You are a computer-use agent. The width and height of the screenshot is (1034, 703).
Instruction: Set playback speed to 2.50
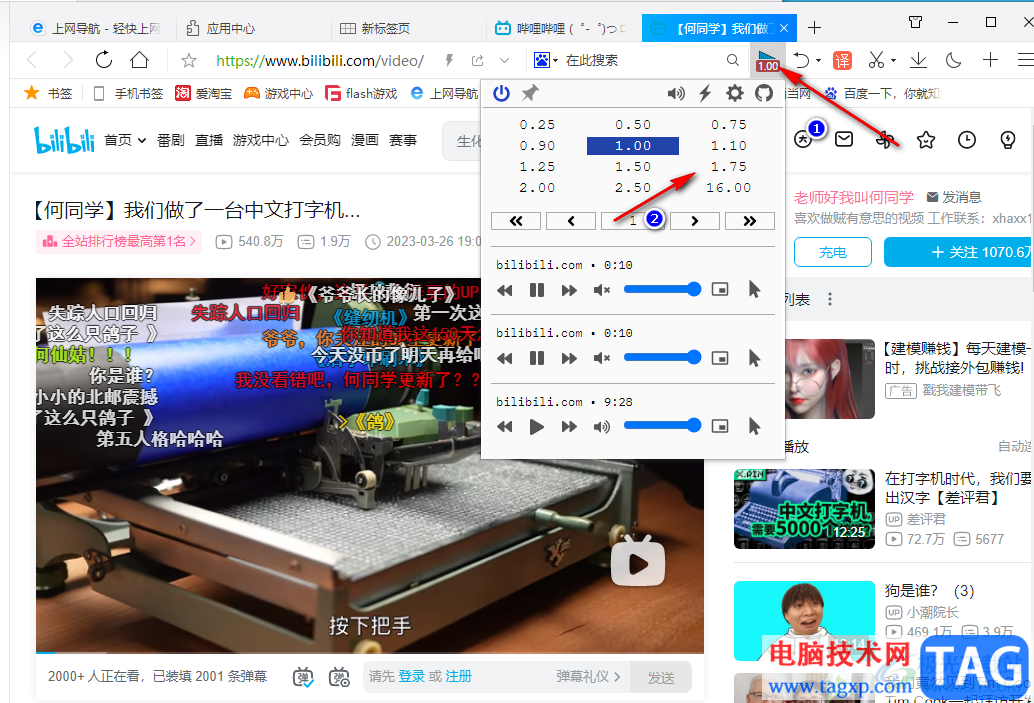click(x=633, y=188)
